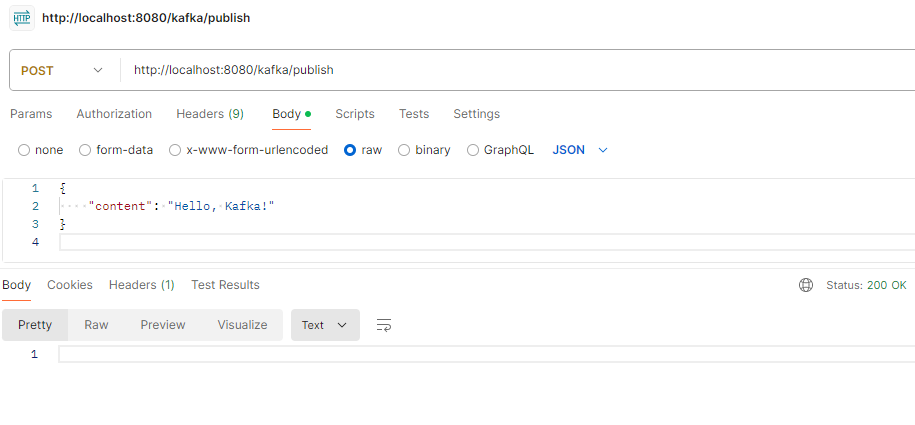Screen dimensions: 915x425
Task: Click the request URL input field
Action: [500, 70]
